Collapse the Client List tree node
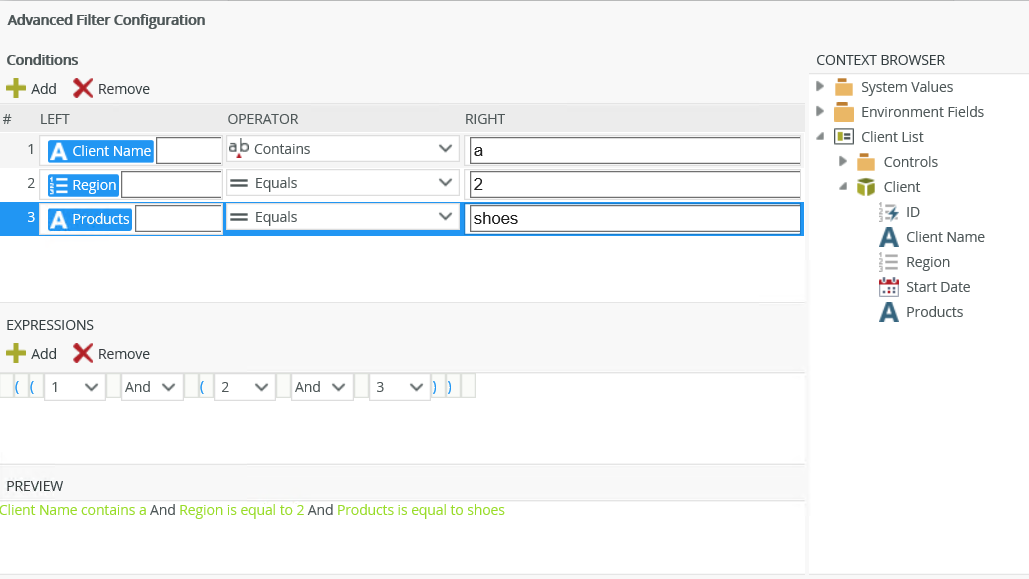 click(x=821, y=137)
